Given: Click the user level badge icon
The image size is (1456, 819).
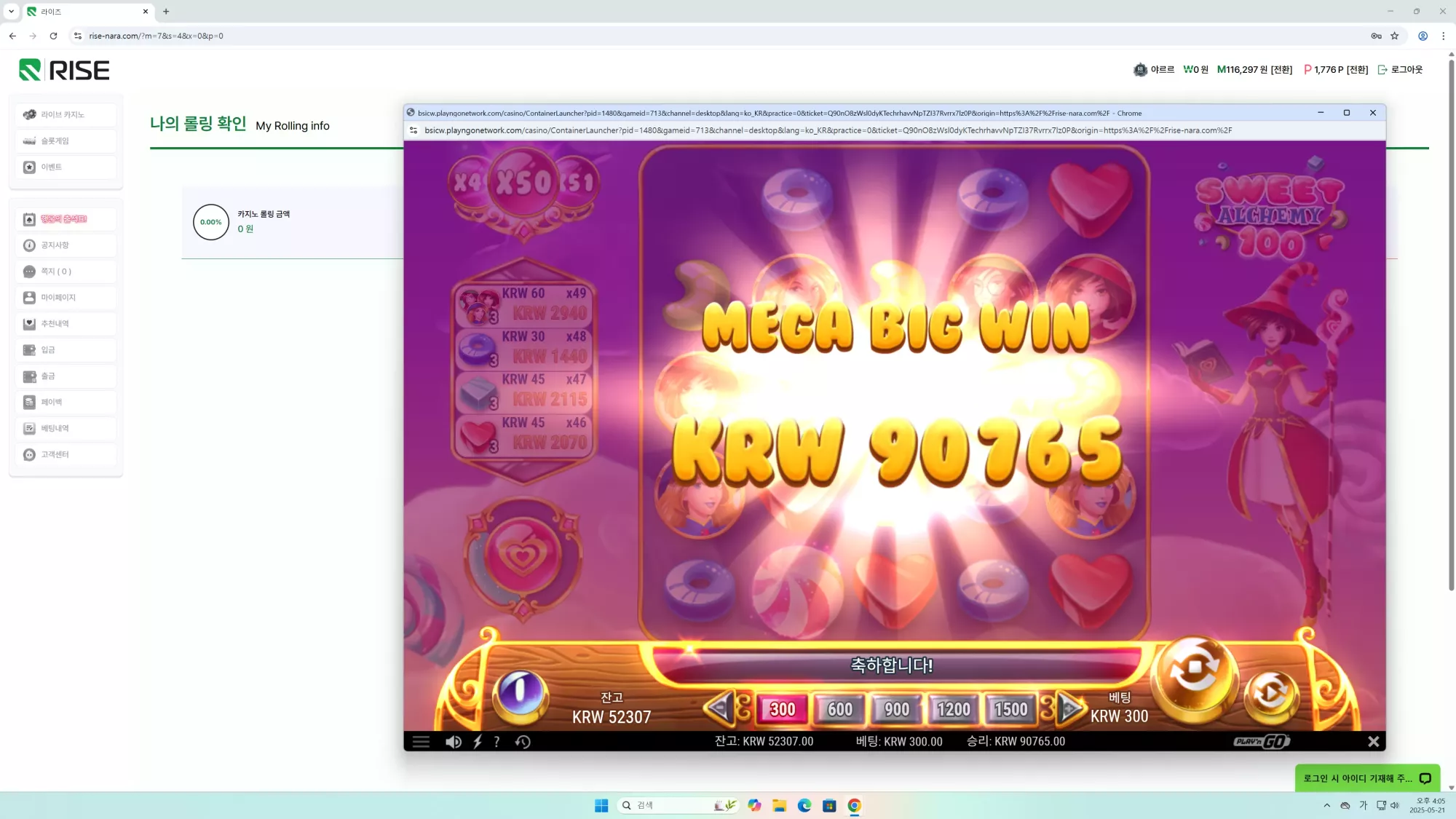Looking at the screenshot, I should (1140, 70).
